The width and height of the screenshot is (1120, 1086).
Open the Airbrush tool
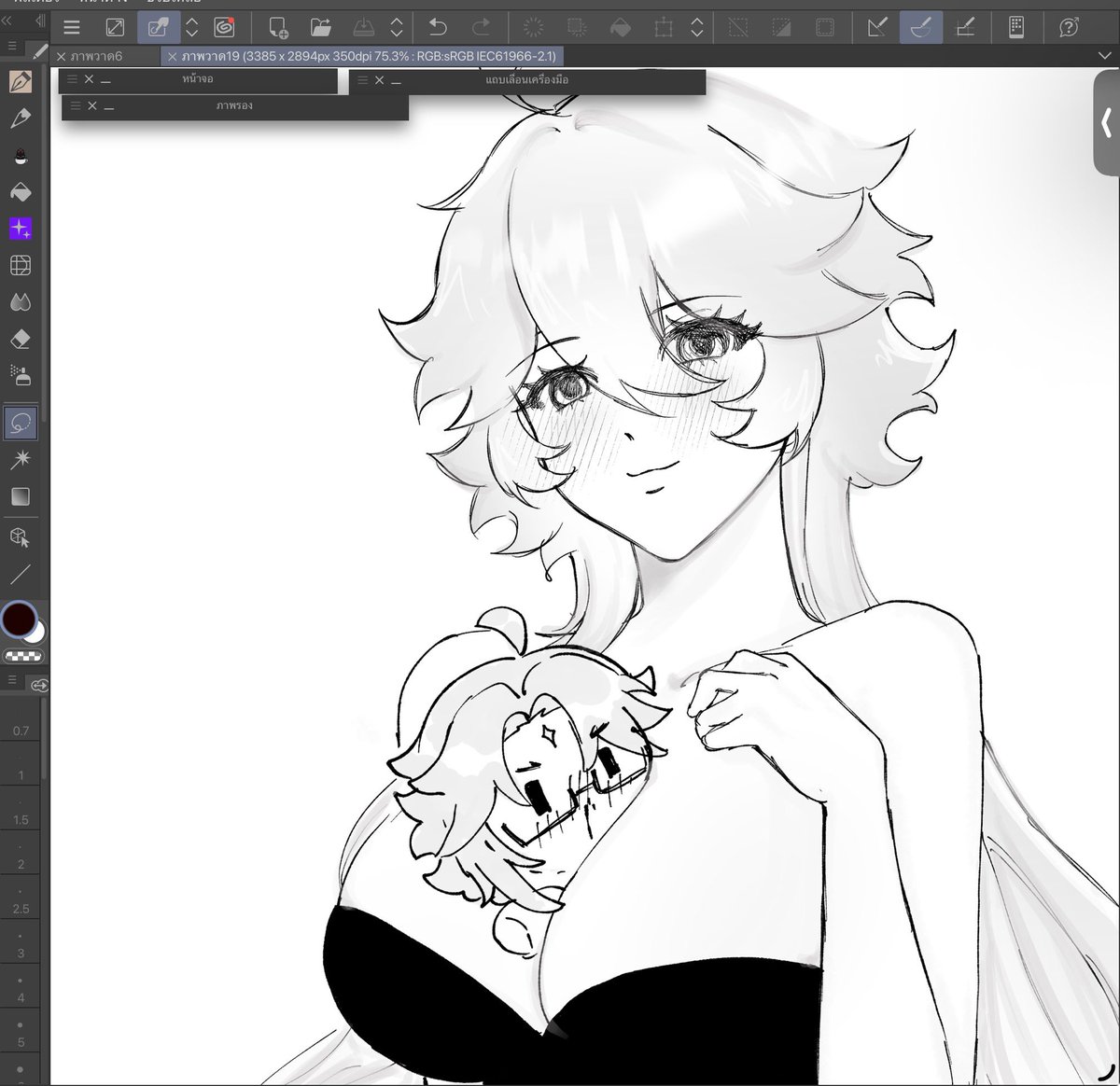(21, 155)
